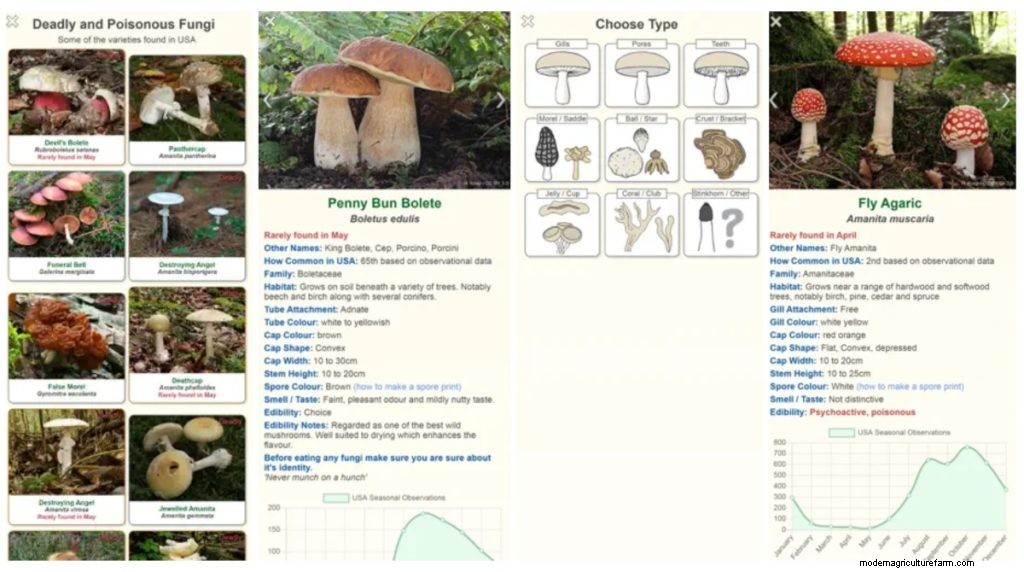Image resolution: width=1024 pixels, height=572 pixels.
Task: Select the Stinkhorn / Other type icon
Action: (721, 225)
